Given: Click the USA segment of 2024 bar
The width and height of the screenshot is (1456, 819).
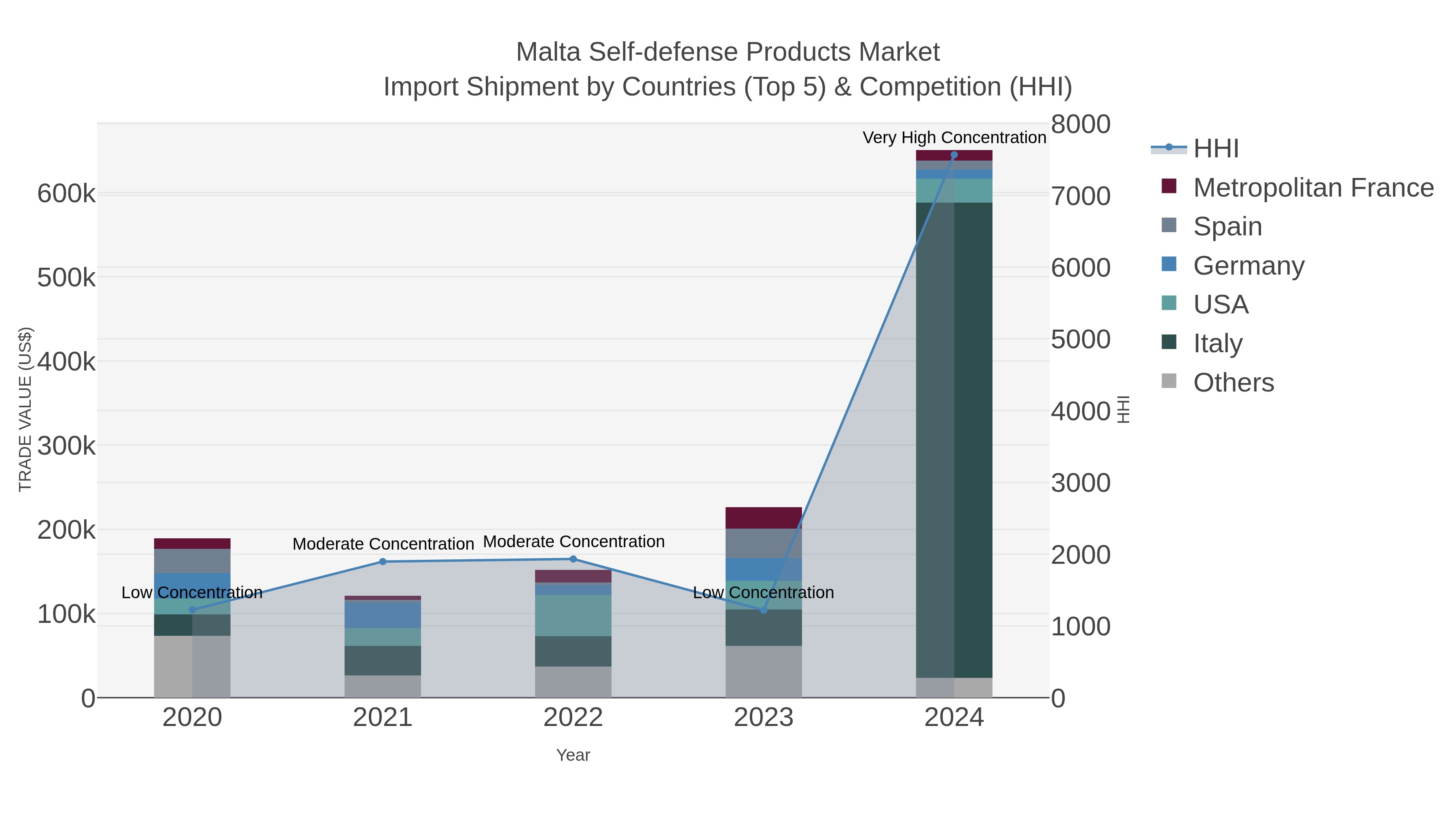Looking at the screenshot, I should pyautogui.click(x=954, y=190).
